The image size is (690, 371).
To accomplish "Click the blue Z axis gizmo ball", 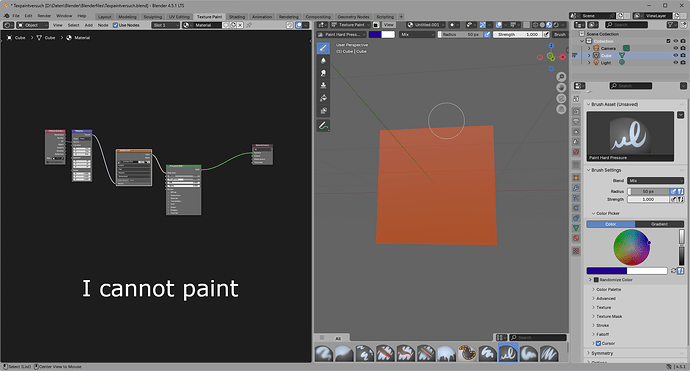I will (551, 46).
